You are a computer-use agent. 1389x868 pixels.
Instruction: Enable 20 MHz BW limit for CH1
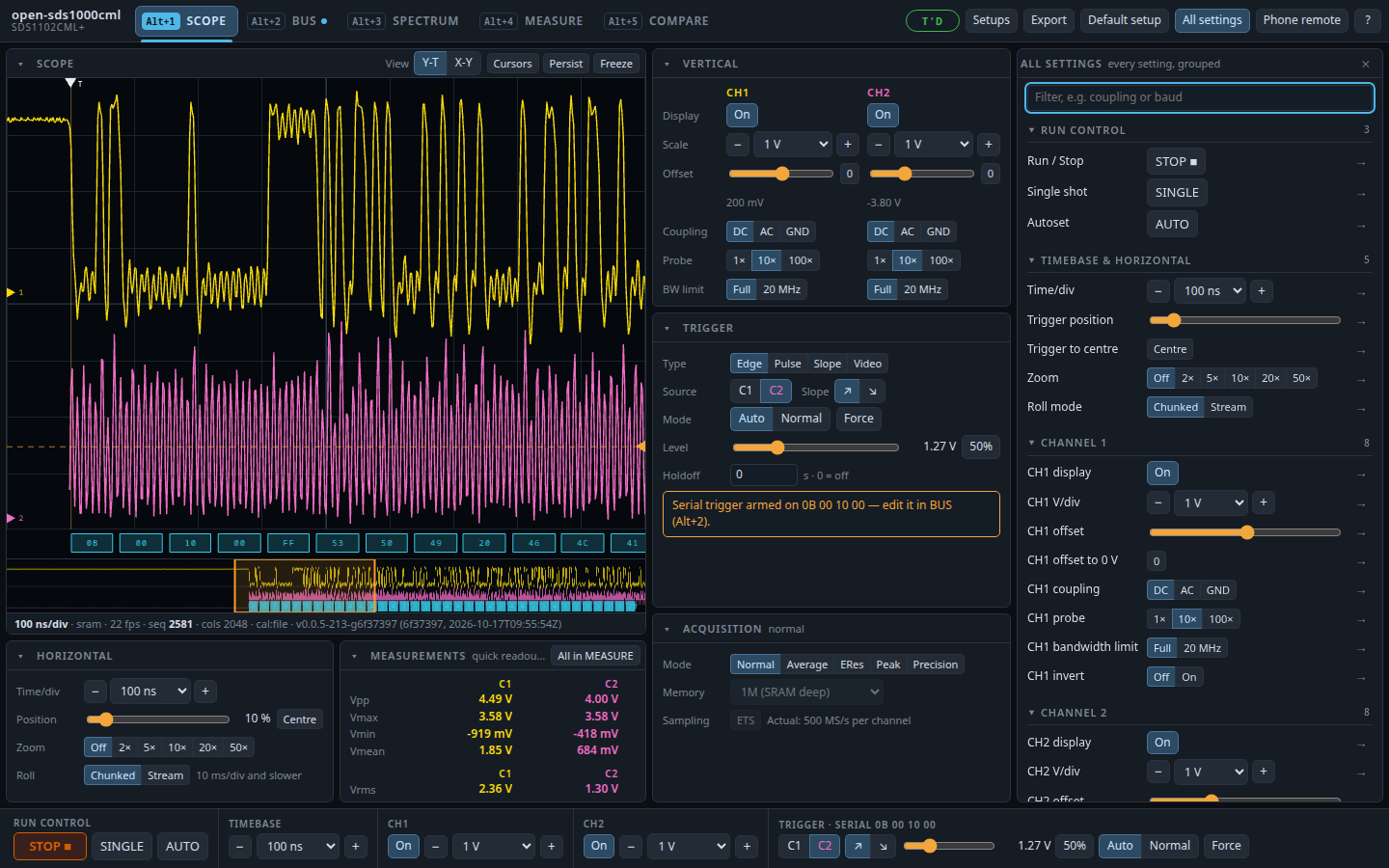click(x=781, y=289)
